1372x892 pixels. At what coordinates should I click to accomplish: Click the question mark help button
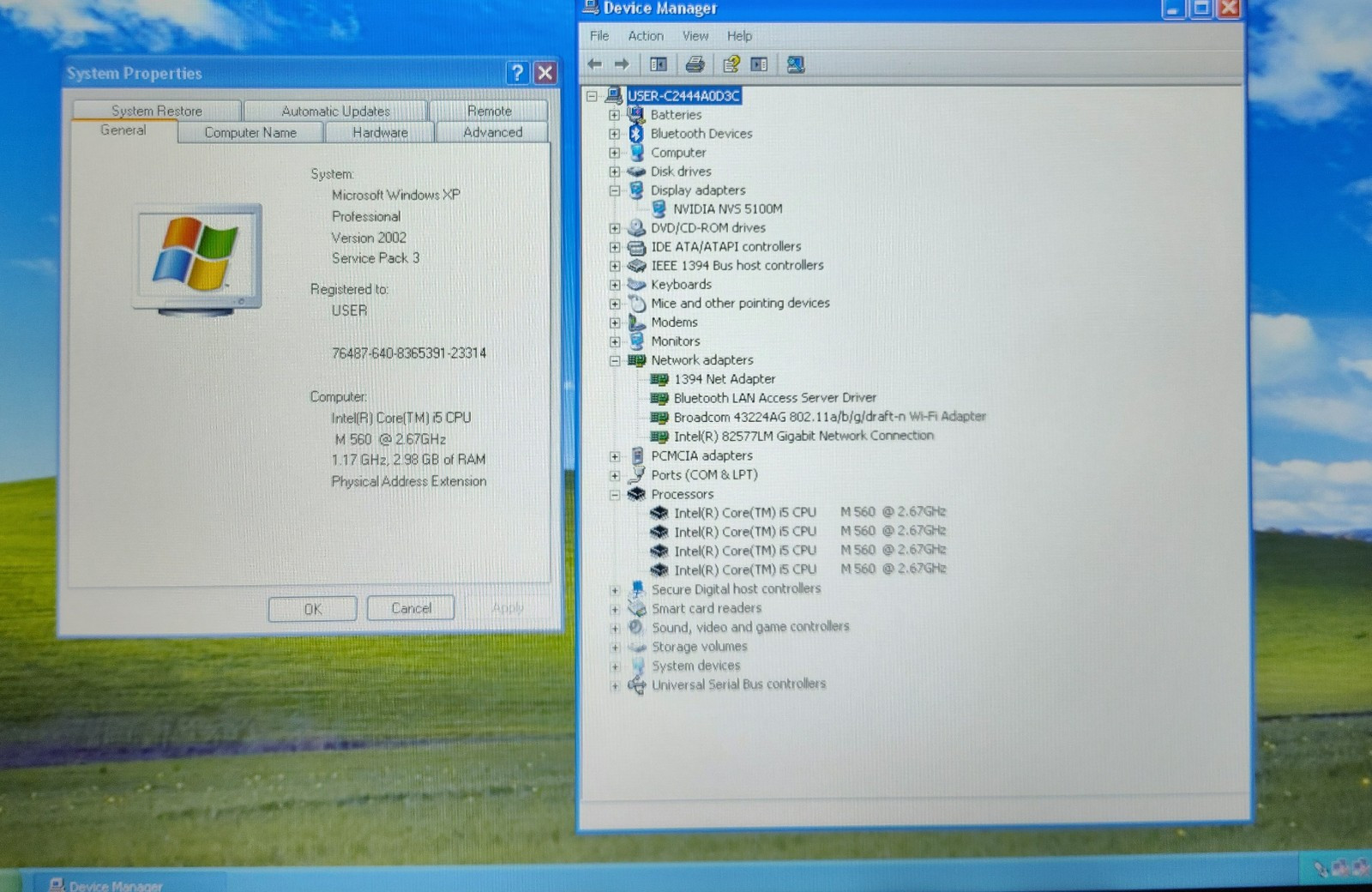(517, 73)
